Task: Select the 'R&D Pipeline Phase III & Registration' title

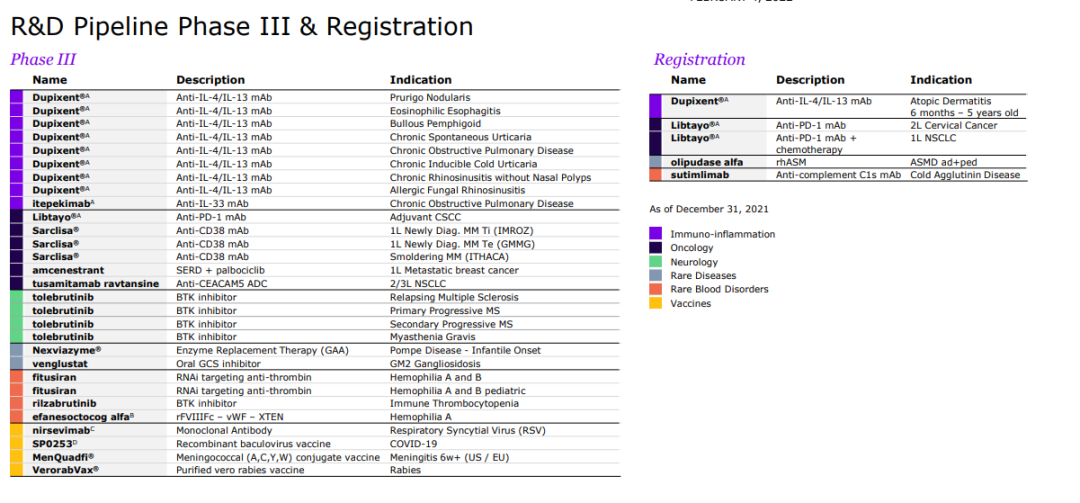Action: coord(242,27)
